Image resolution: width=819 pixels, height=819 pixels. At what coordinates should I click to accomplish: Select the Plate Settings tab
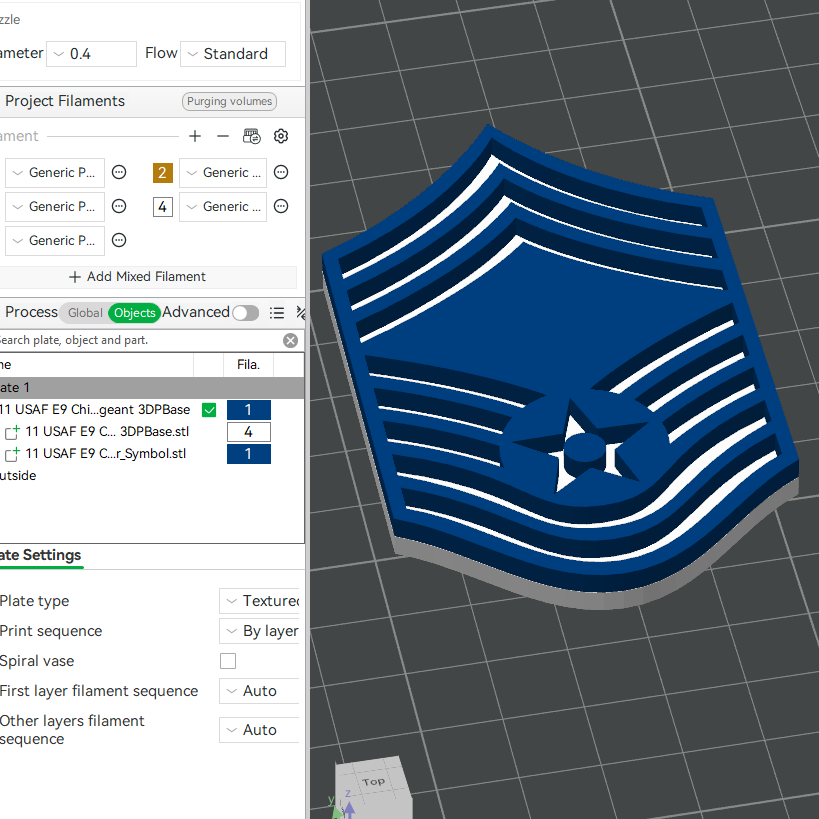coord(41,555)
